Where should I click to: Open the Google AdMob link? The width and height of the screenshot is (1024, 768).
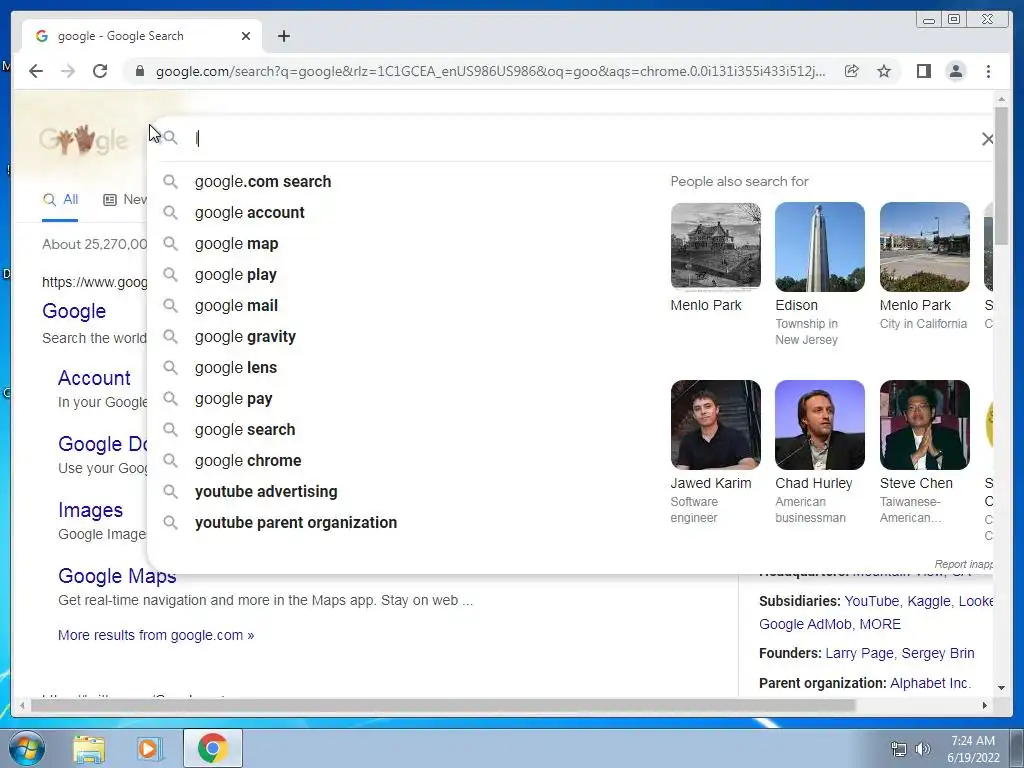click(805, 624)
